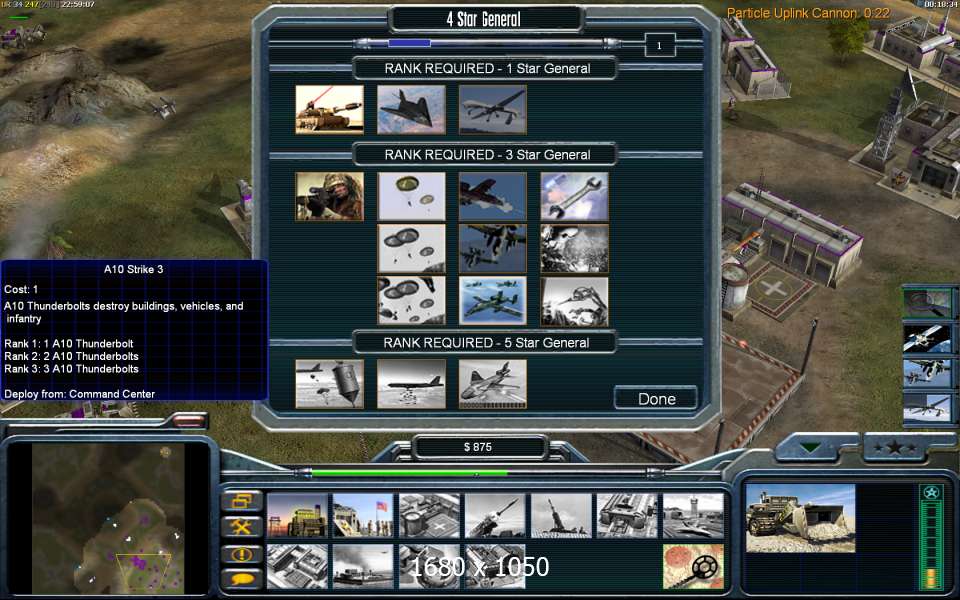This screenshot has width=960, height=600.
Task: Pick the greyed Emergency Repair level 3 icon
Action: click(x=574, y=301)
